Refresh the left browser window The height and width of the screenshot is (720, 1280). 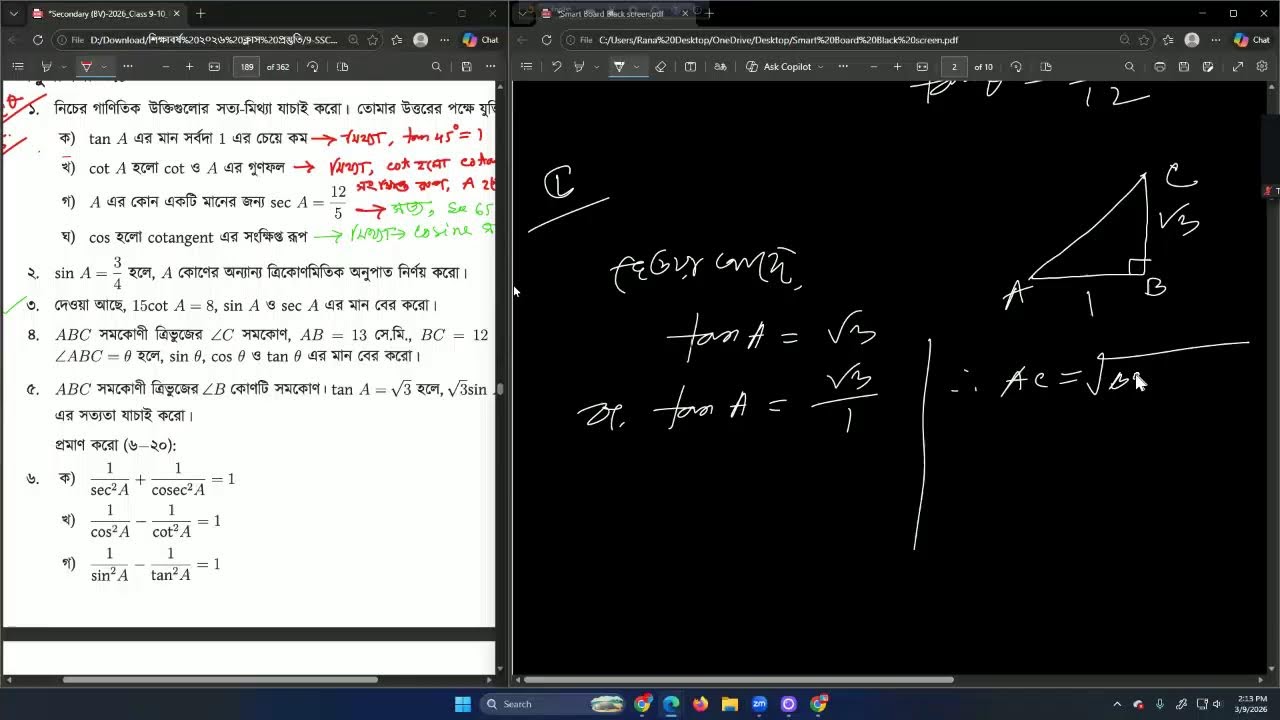[37, 40]
